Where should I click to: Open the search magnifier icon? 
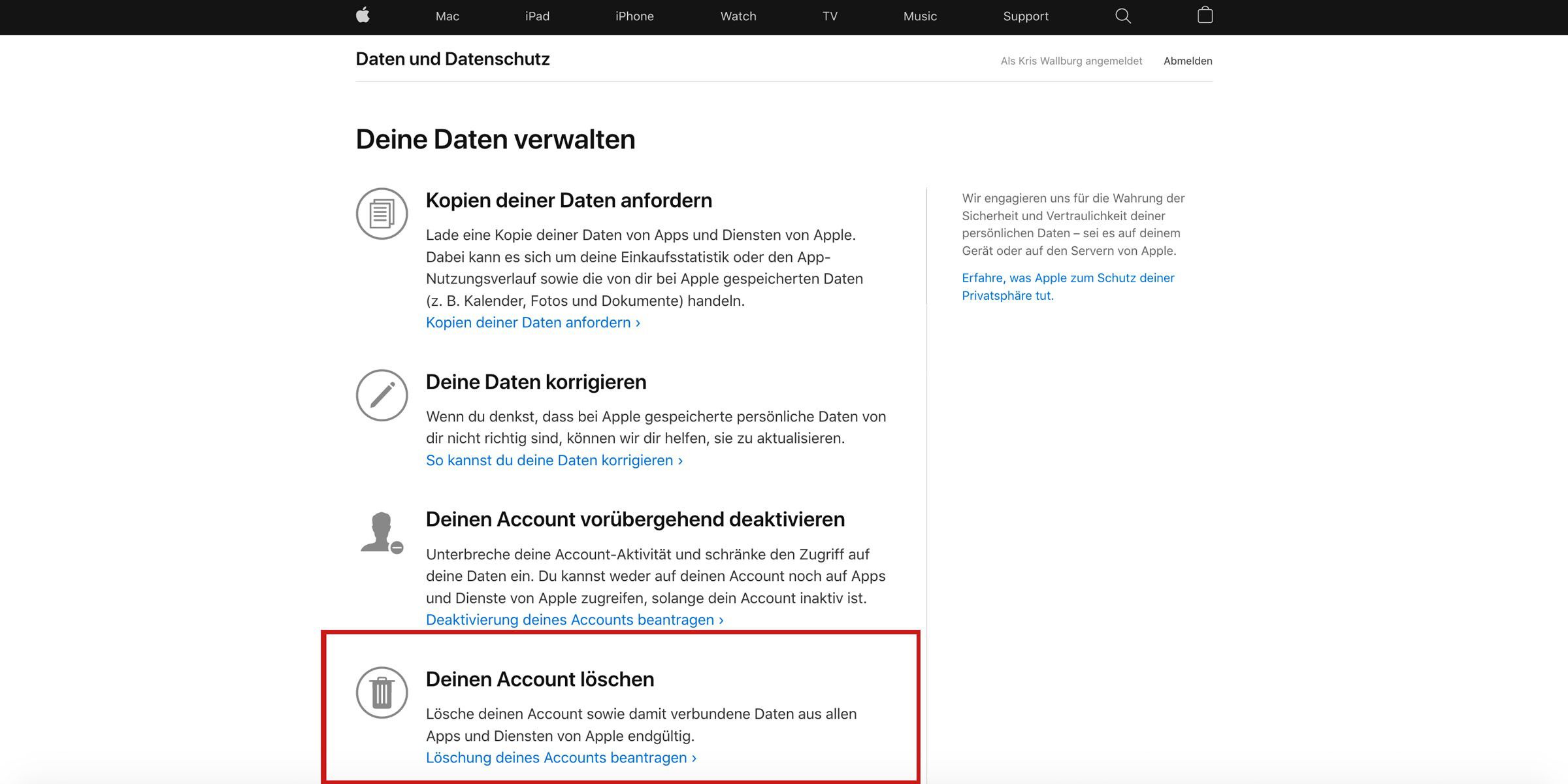click(x=1122, y=16)
